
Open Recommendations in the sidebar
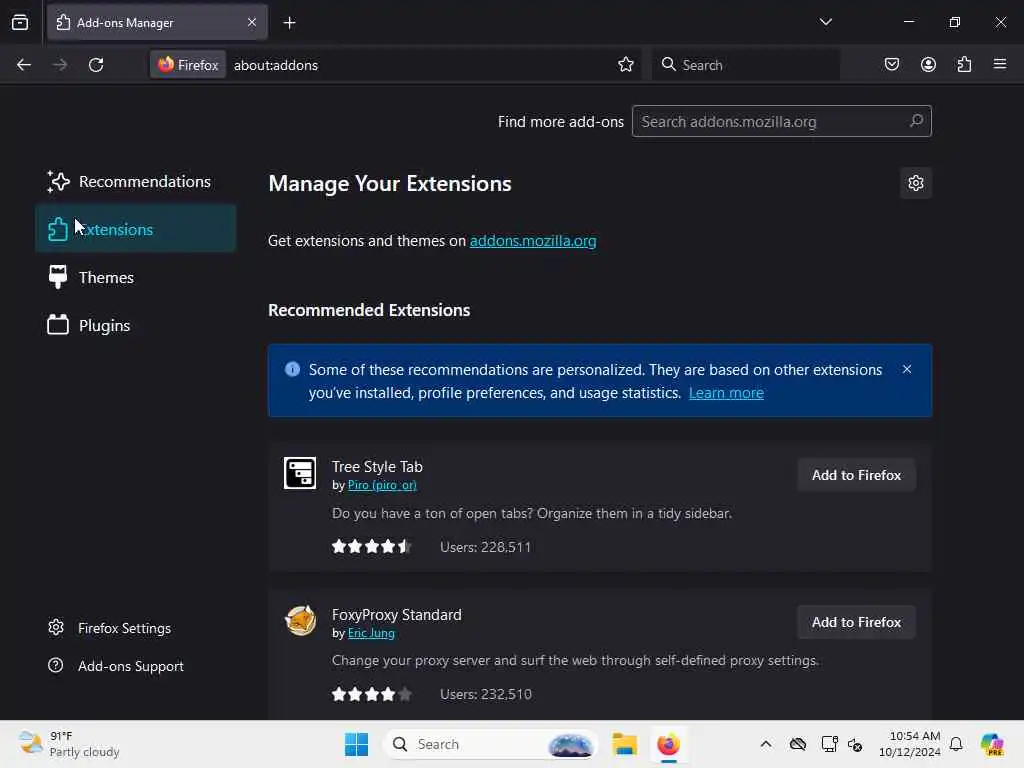point(135,182)
